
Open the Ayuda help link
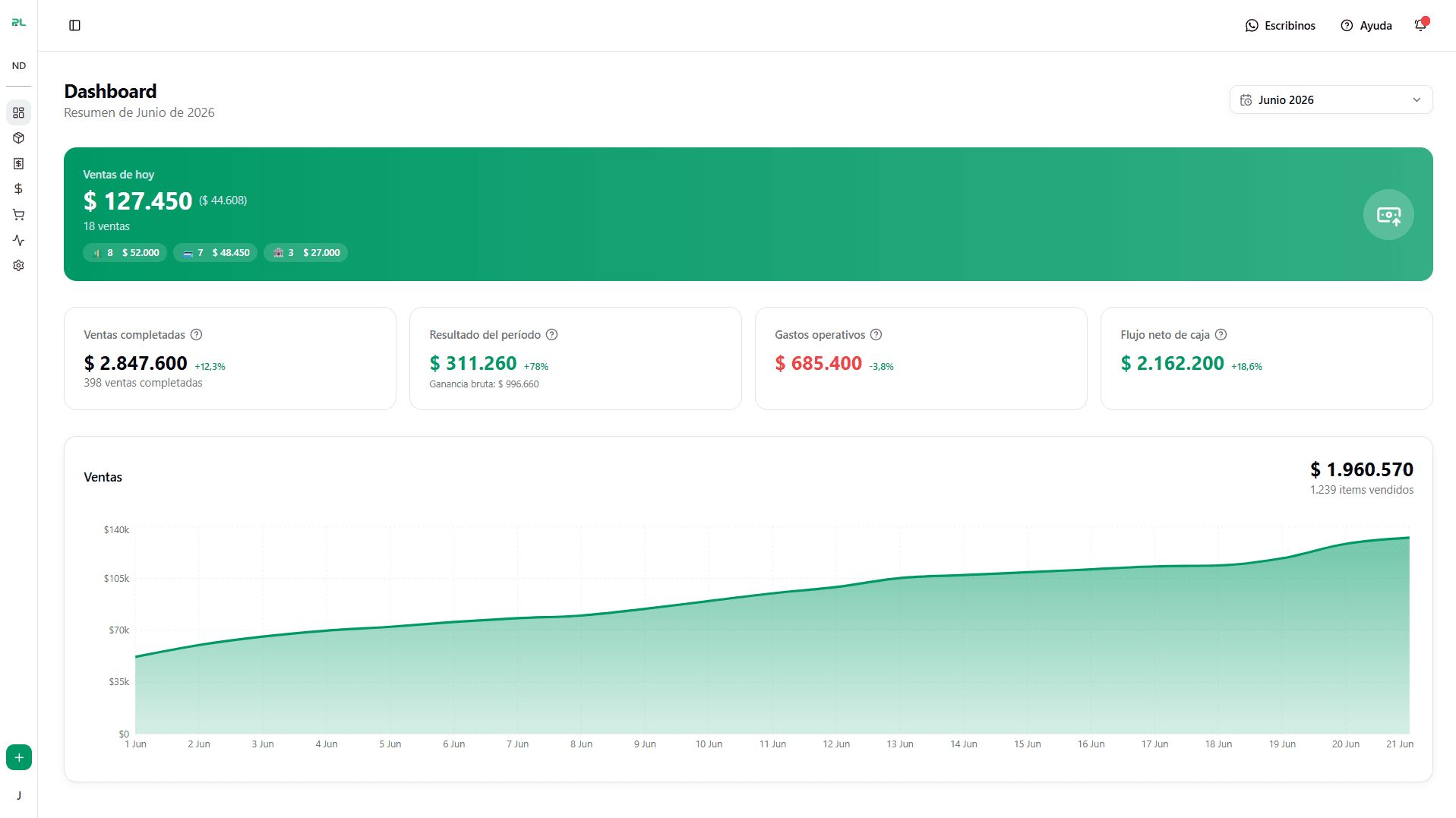[x=1366, y=26]
